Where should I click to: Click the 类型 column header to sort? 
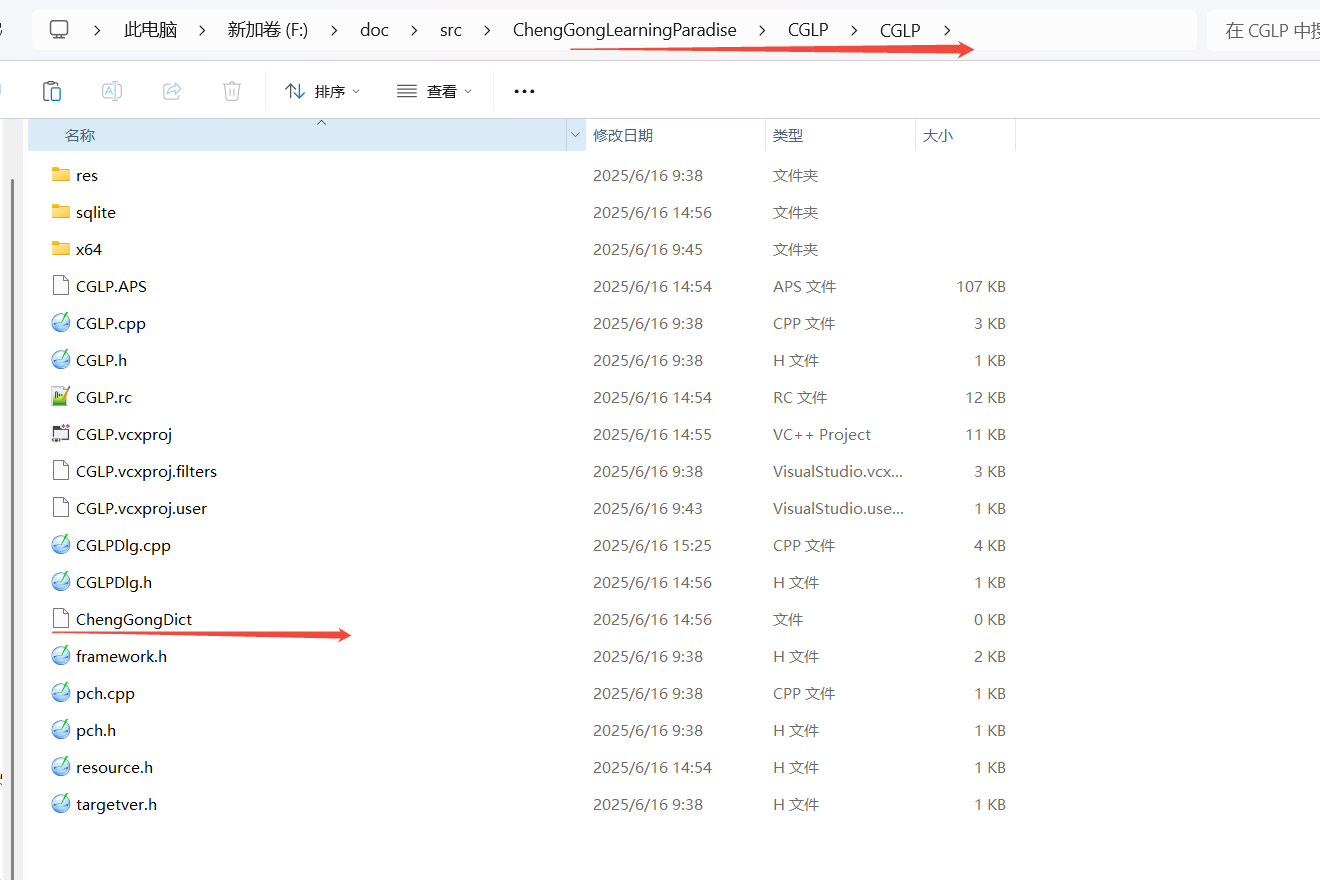786,134
